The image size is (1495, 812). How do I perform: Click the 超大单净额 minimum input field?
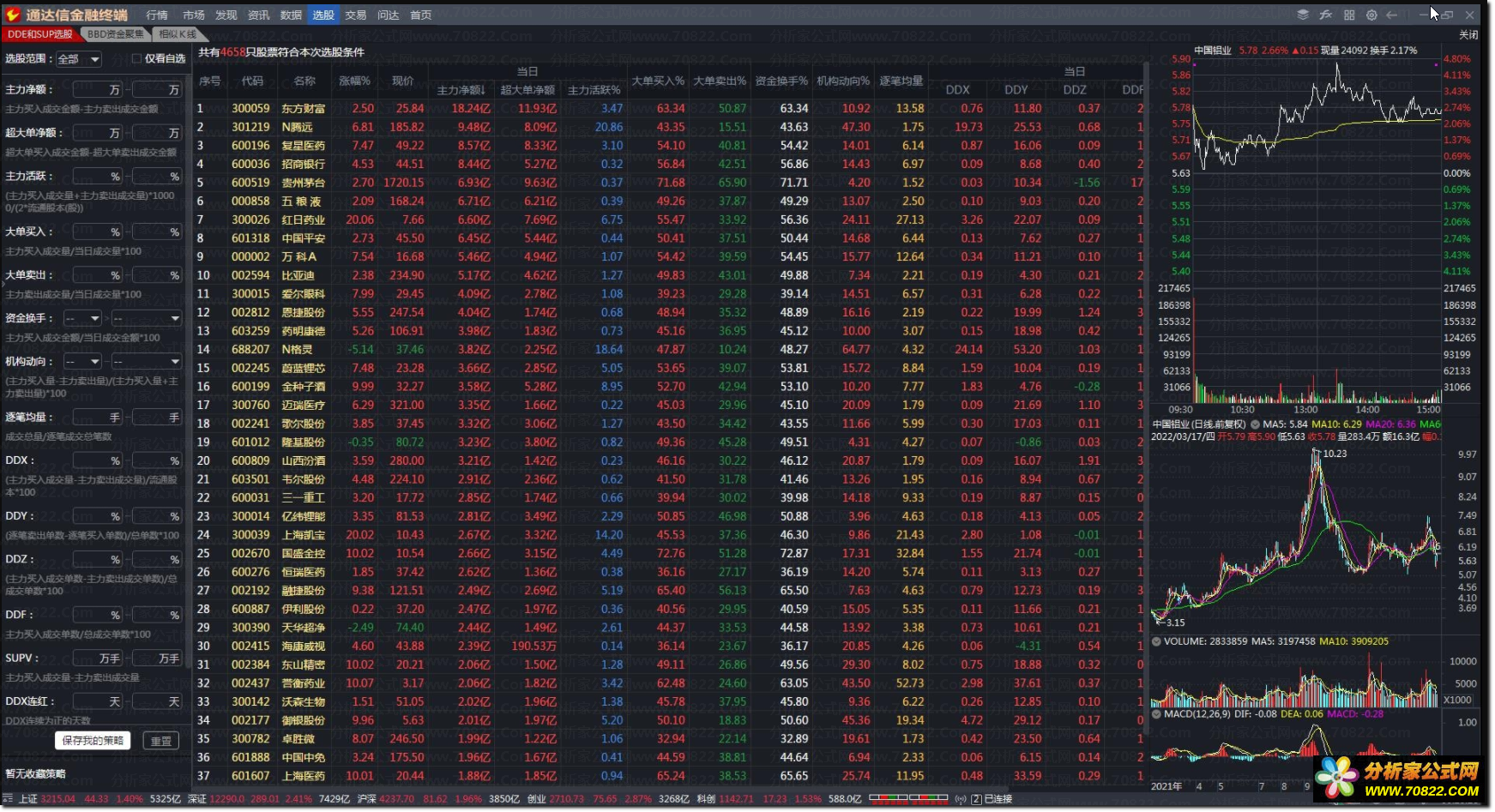98,133
